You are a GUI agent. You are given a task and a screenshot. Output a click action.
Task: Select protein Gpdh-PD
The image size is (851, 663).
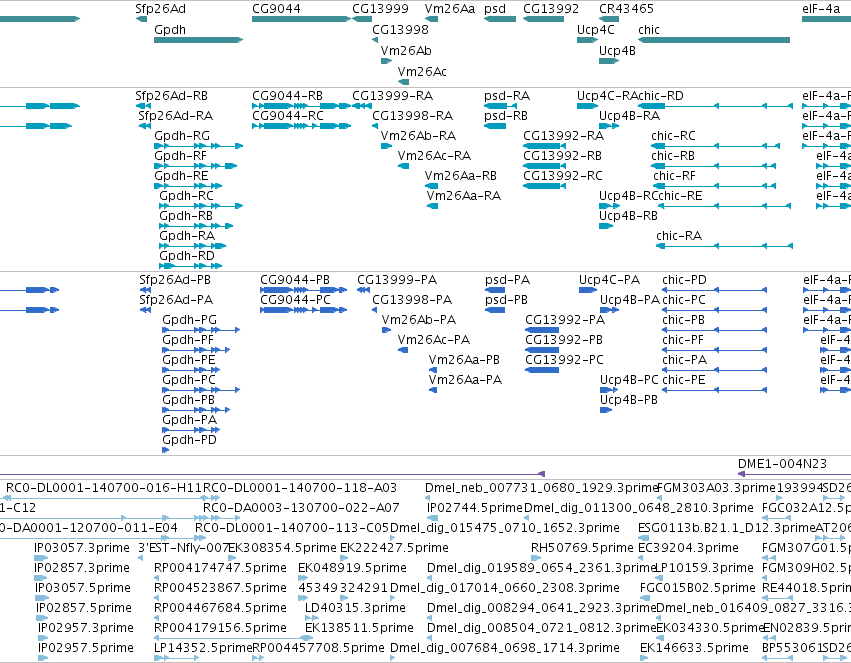[x=189, y=440]
